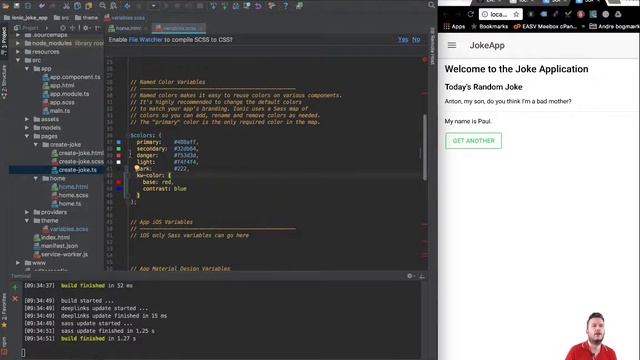Click the secondary green gutter swatch
640x360 pixels.
point(119,149)
